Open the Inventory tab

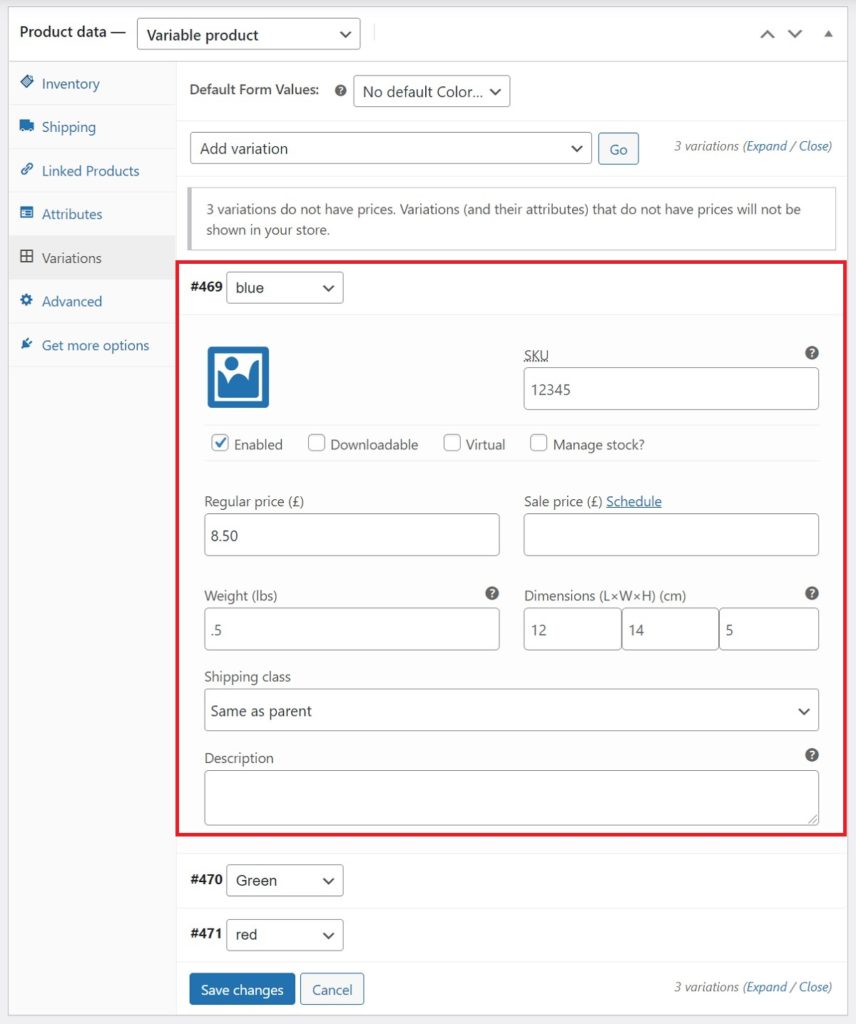point(92,84)
